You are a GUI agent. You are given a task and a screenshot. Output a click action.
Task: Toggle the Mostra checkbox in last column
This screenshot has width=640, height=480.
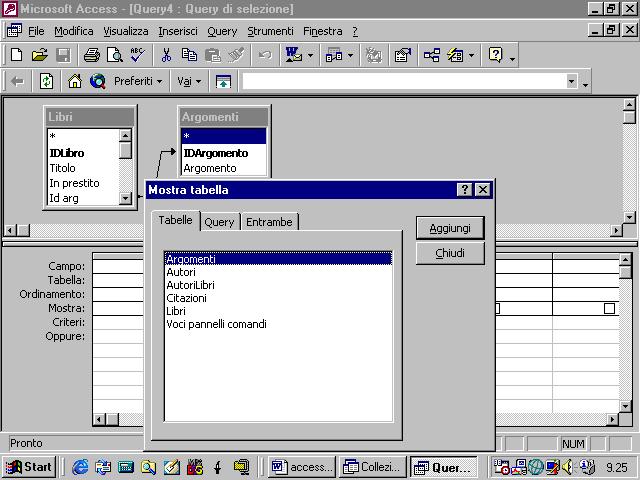tap(609, 309)
